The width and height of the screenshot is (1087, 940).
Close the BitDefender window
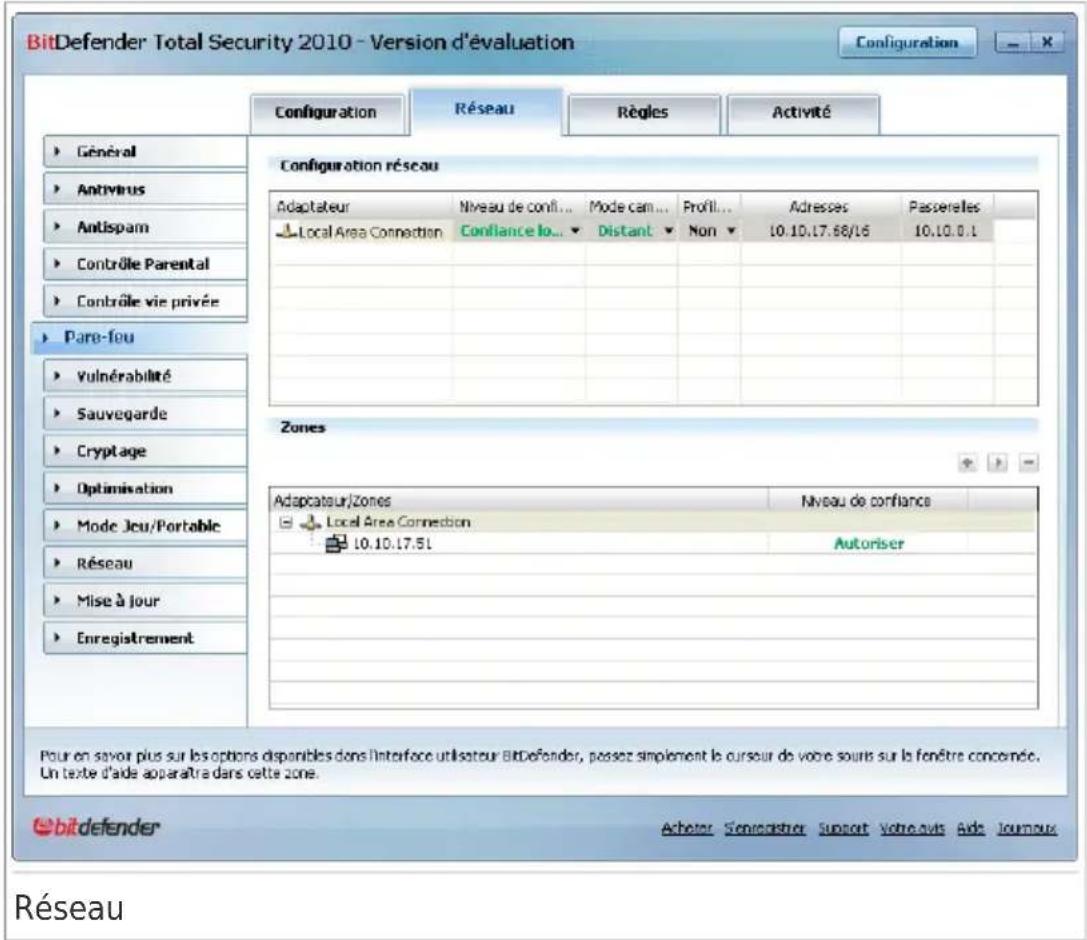pos(1047,43)
